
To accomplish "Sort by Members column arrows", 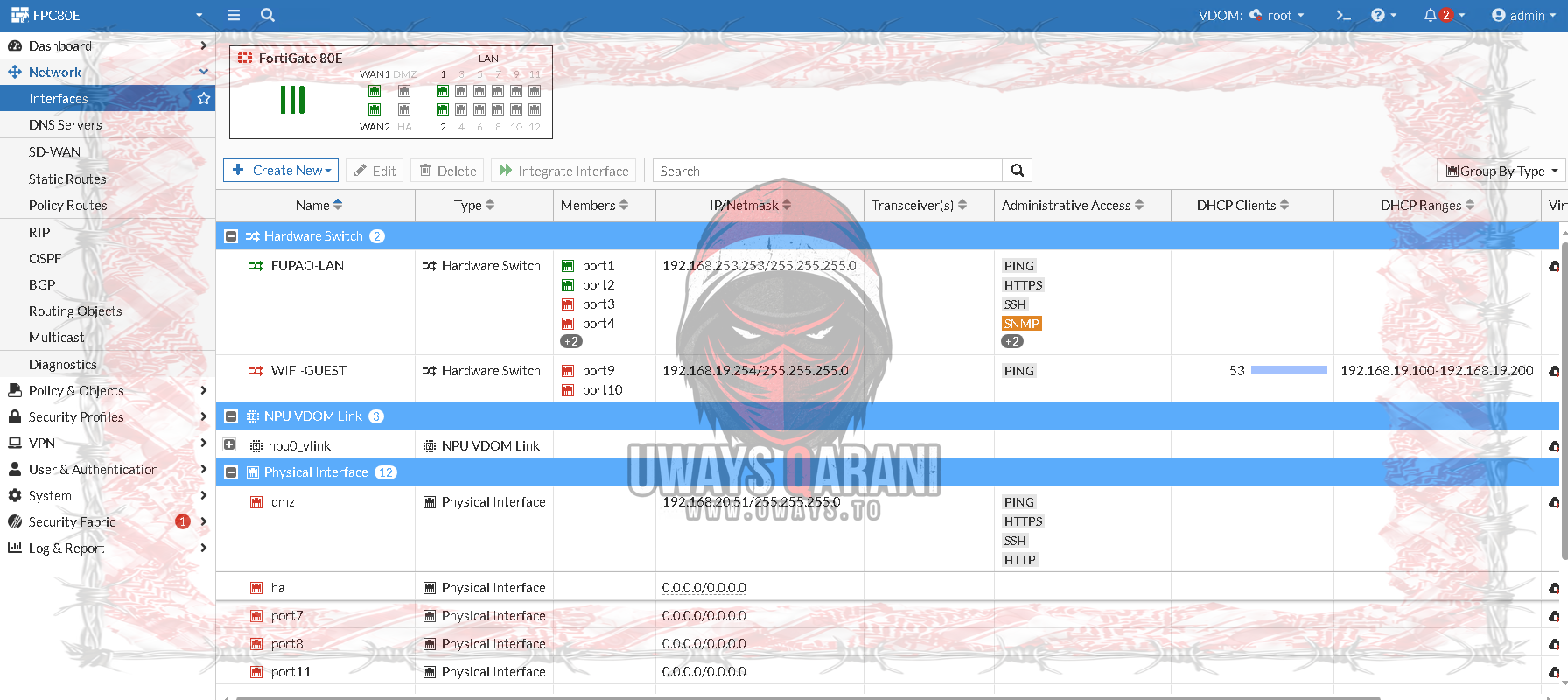I will (624, 205).
